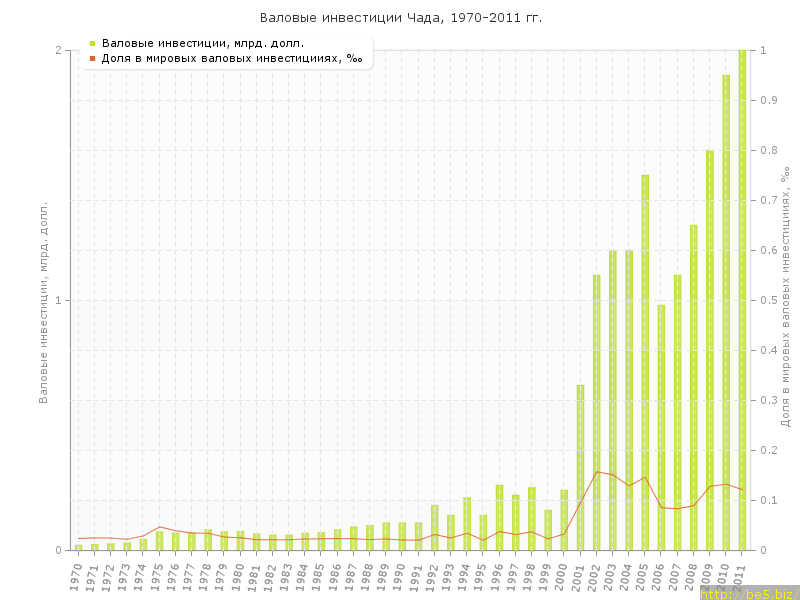Screen dimensions: 800x600
Task: Click the x-axis label 1970
Action: point(76,576)
